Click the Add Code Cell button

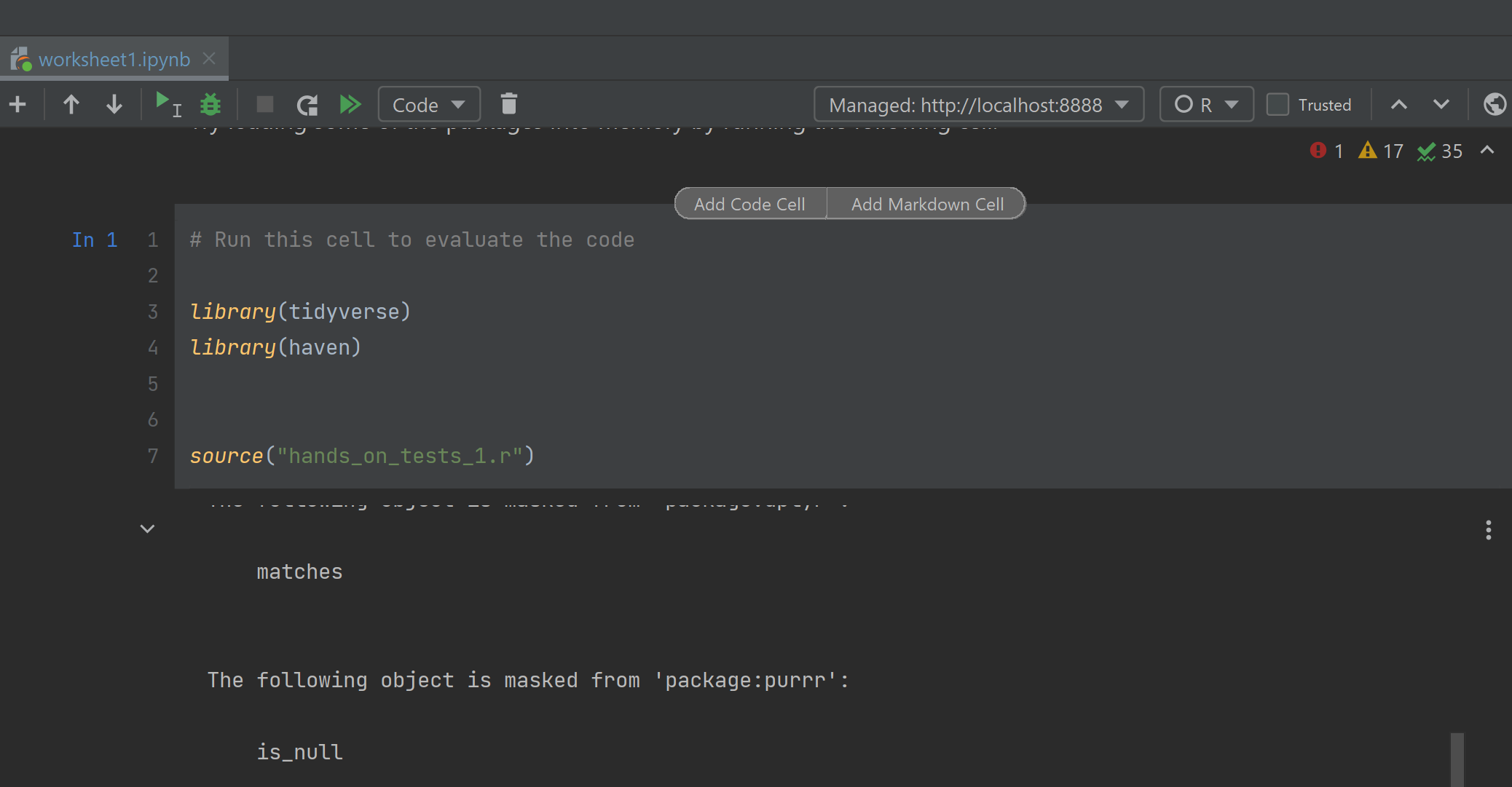749,204
